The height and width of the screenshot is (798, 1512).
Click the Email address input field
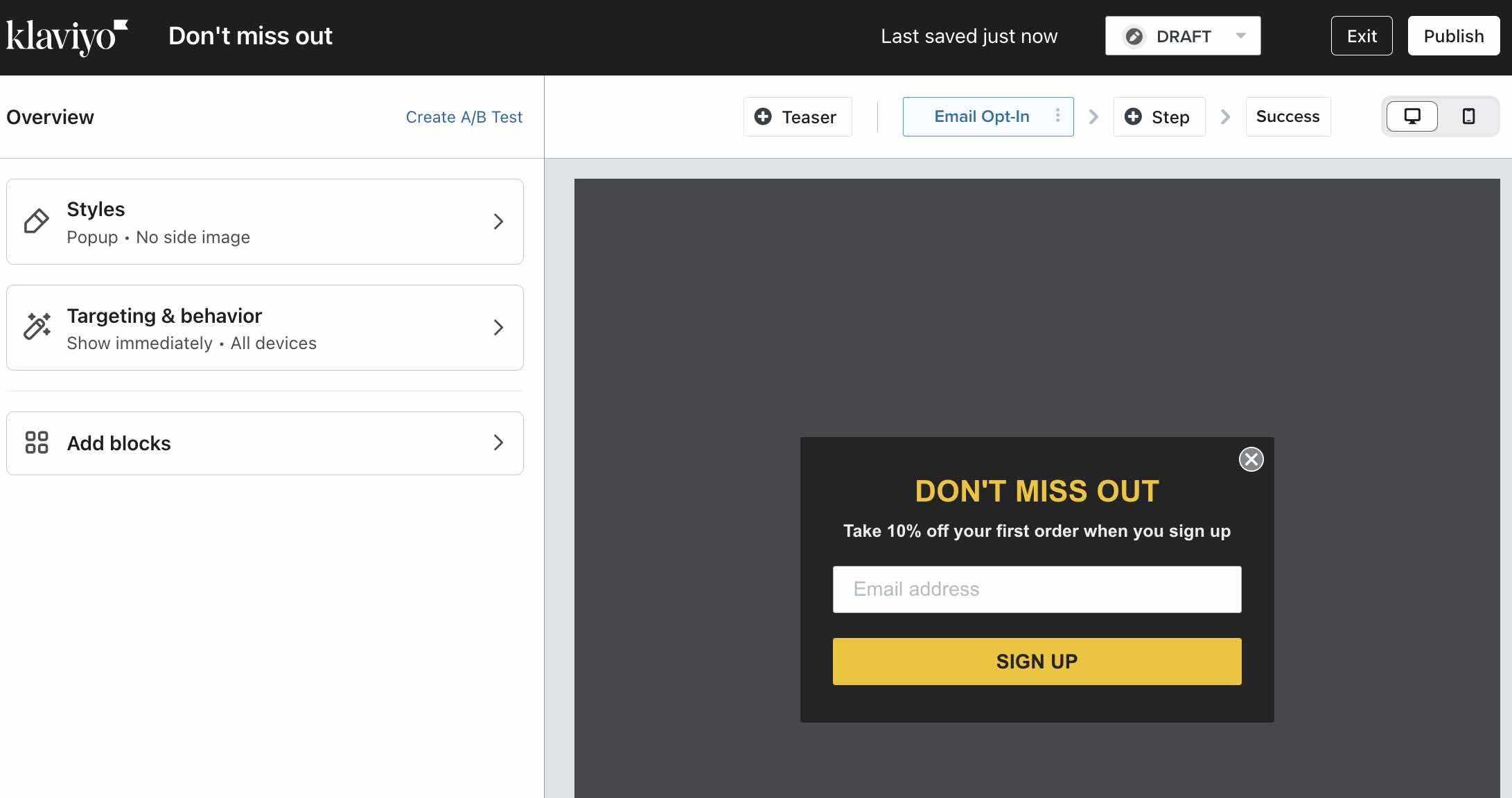pyautogui.click(x=1037, y=589)
